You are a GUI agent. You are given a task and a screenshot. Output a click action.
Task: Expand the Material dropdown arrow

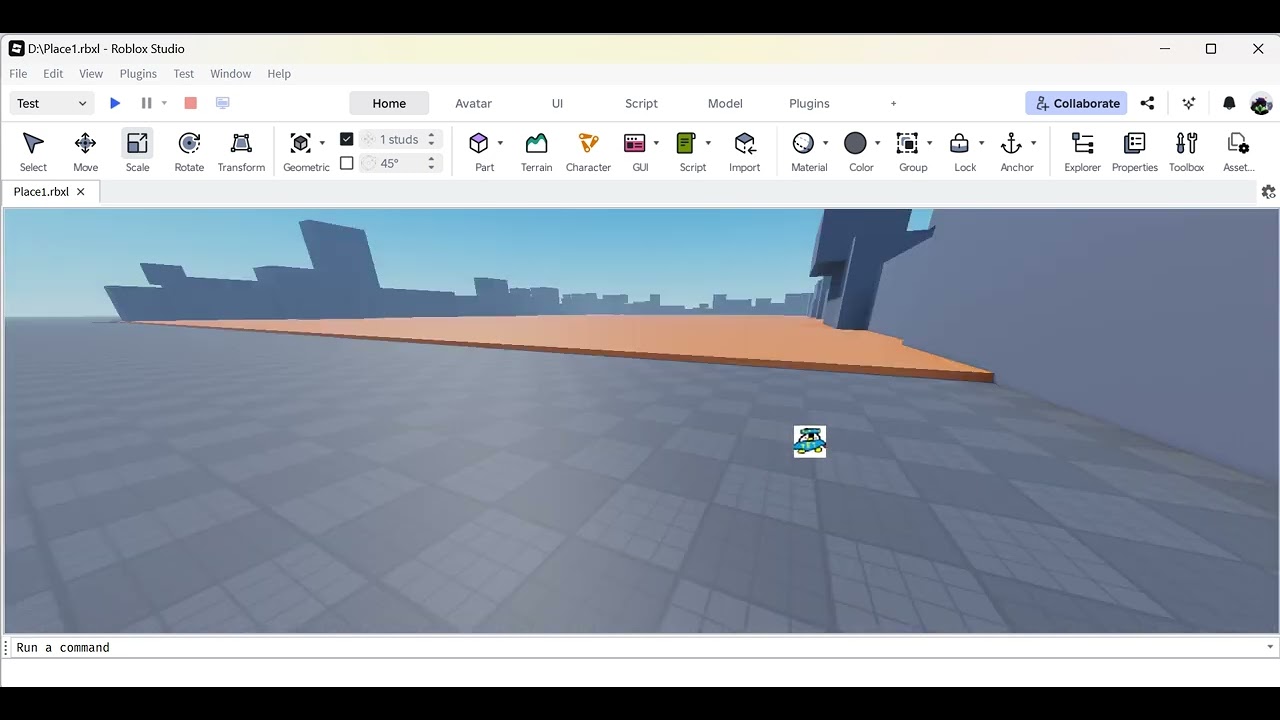825,143
